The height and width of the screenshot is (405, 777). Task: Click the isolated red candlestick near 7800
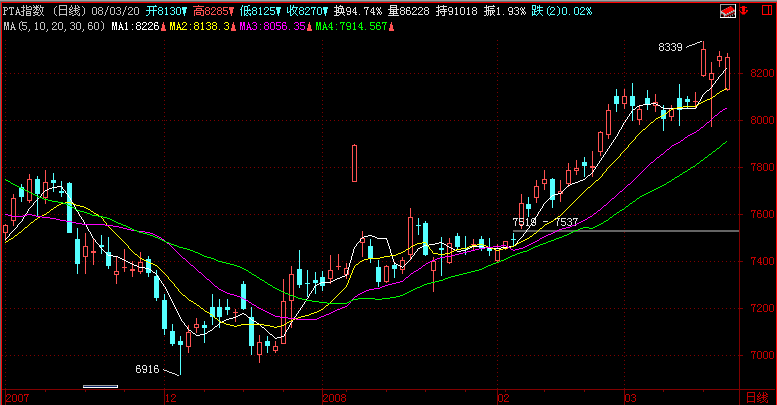point(354,163)
